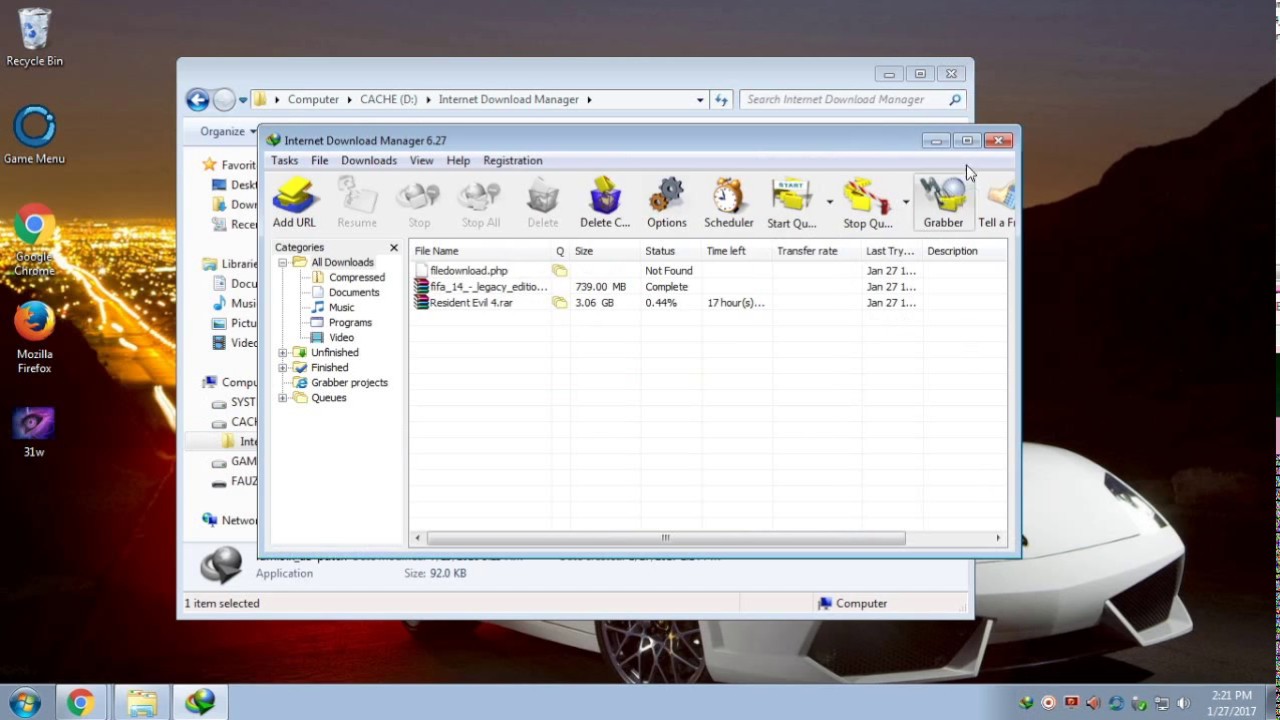Open the Tasks menu

pos(284,160)
